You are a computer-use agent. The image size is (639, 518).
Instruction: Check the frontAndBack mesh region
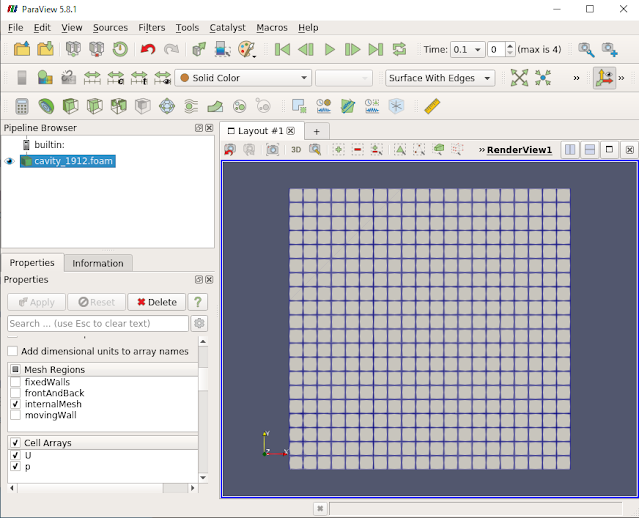pos(15,393)
